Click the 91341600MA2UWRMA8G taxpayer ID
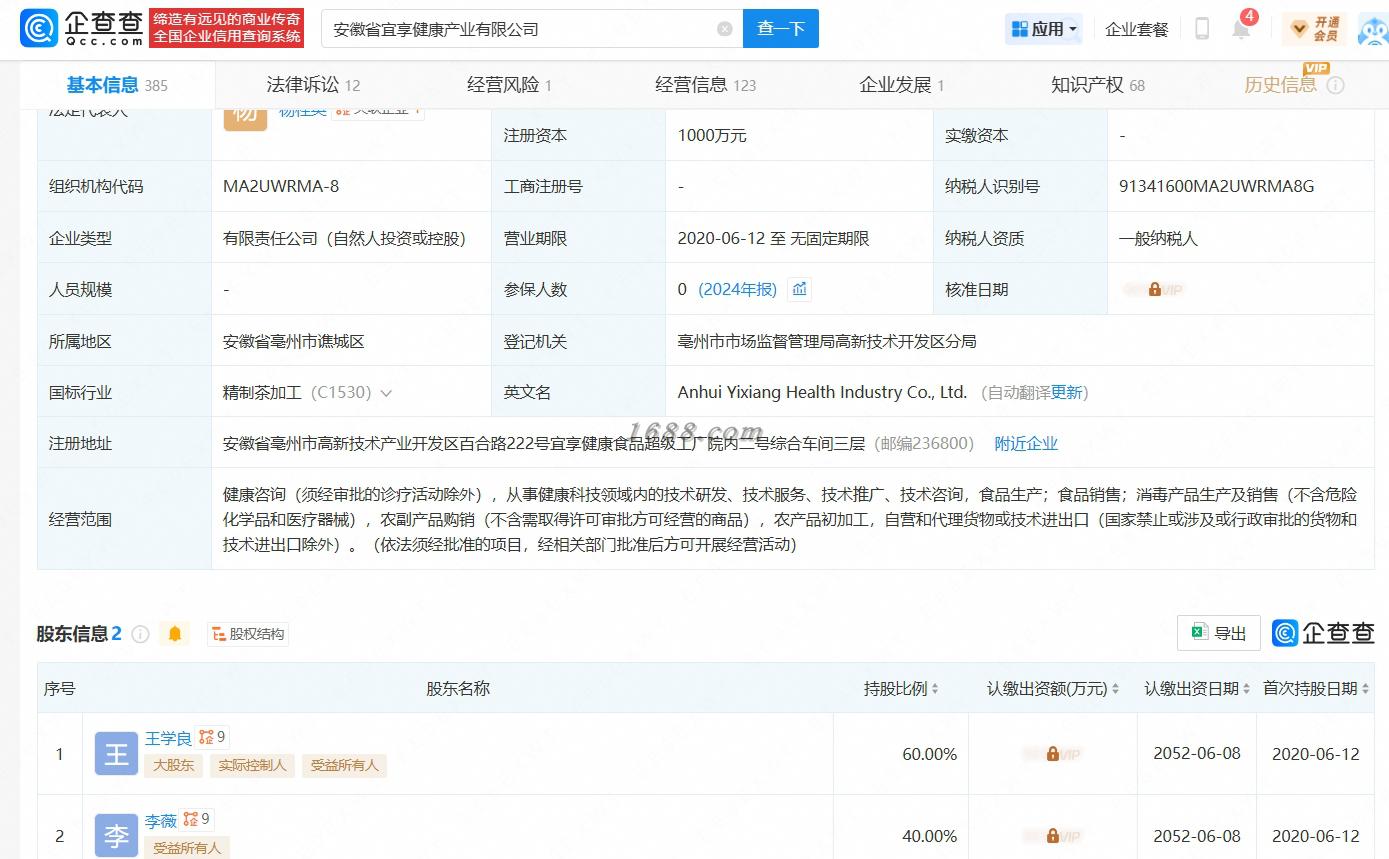The image size is (1389, 859). (x=1216, y=186)
